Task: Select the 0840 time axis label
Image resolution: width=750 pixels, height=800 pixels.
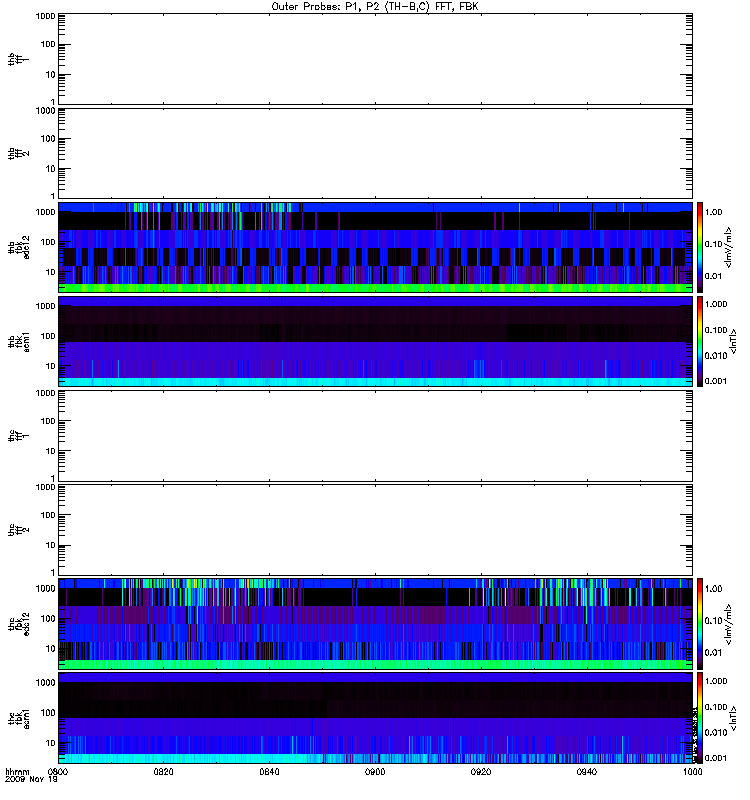Action: 269,772
